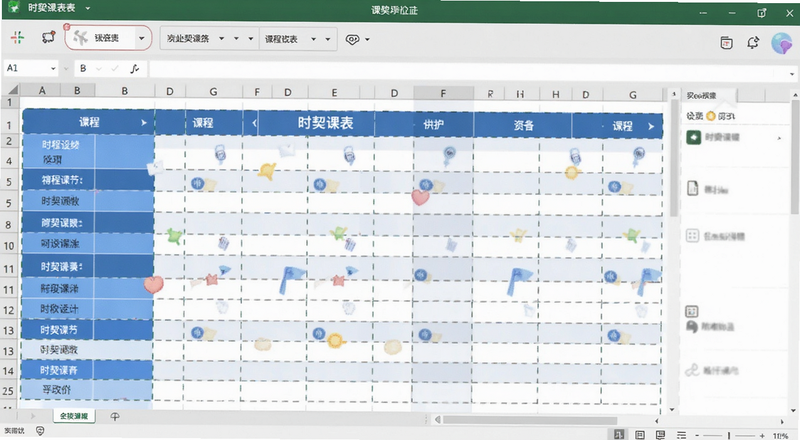Select column A header
The image size is (800, 440).
pyautogui.click(x=42, y=90)
